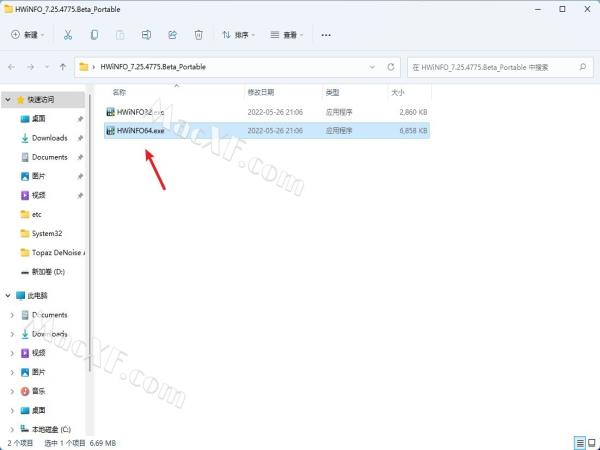Image resolution: width=600 pixels, height=450 pixels.
Task: Go back with the left arrow button
Action: click(x=11, y=67)
